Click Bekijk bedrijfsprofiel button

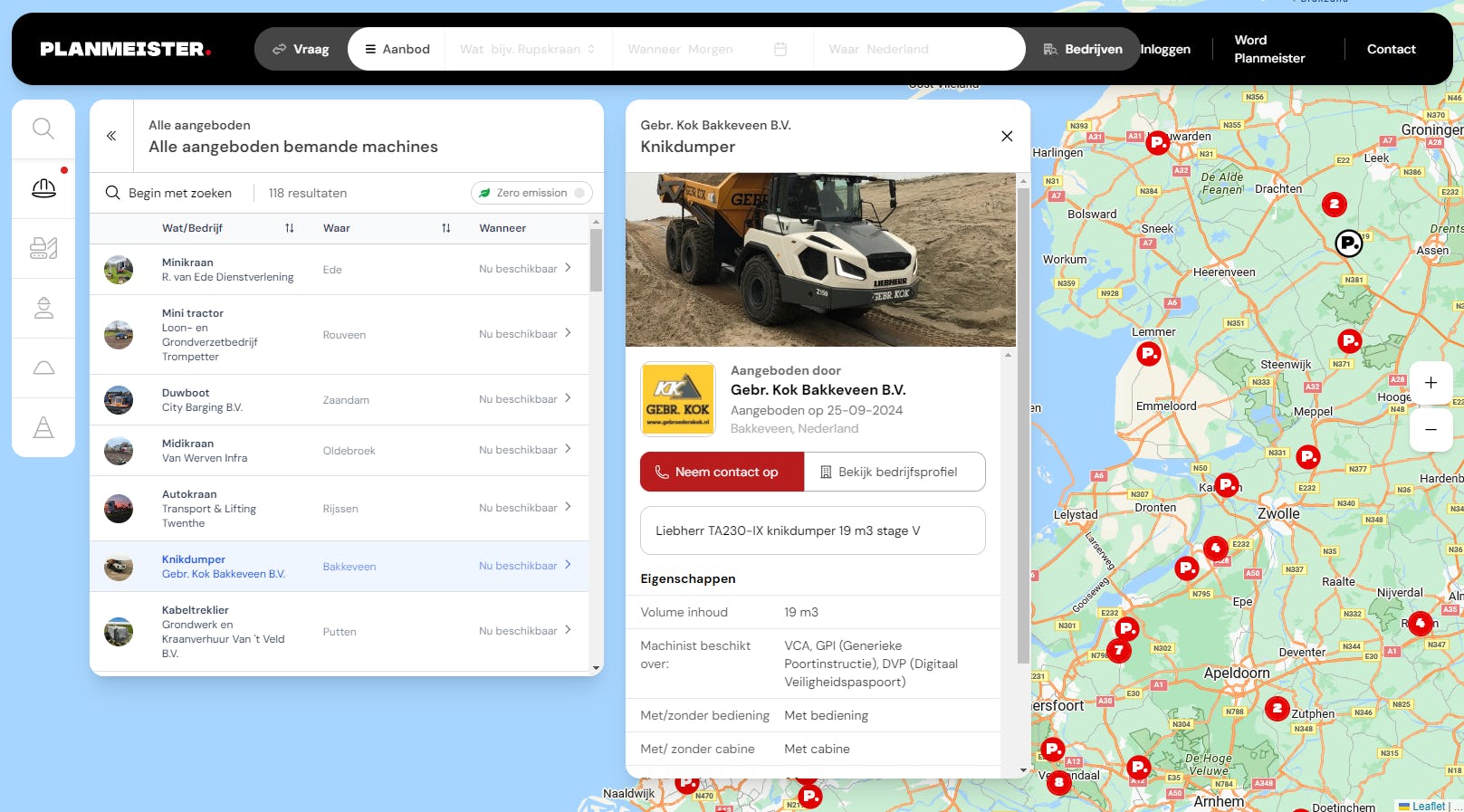click(895, 472)
